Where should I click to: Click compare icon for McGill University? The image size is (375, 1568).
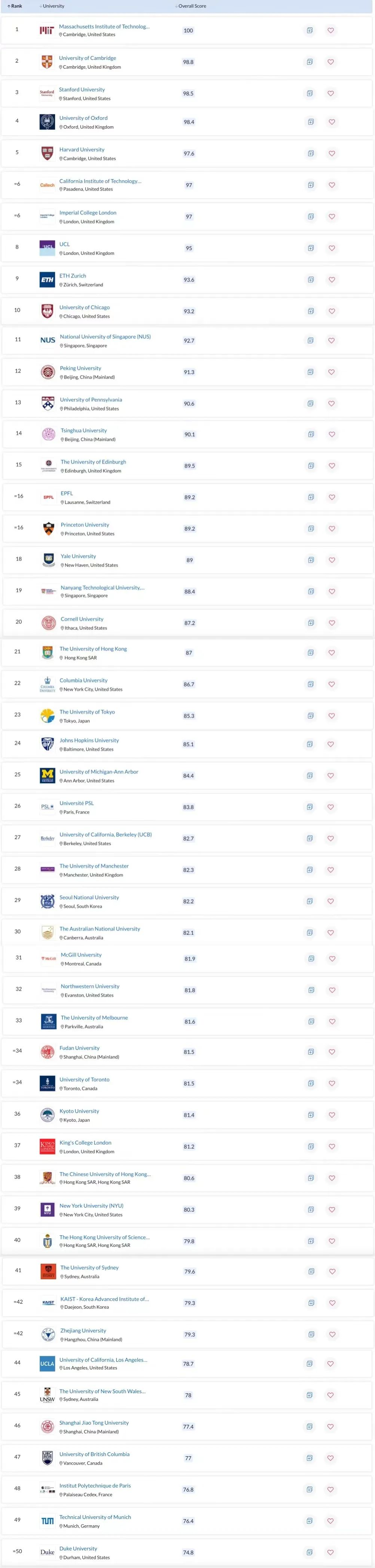[311, 959]
